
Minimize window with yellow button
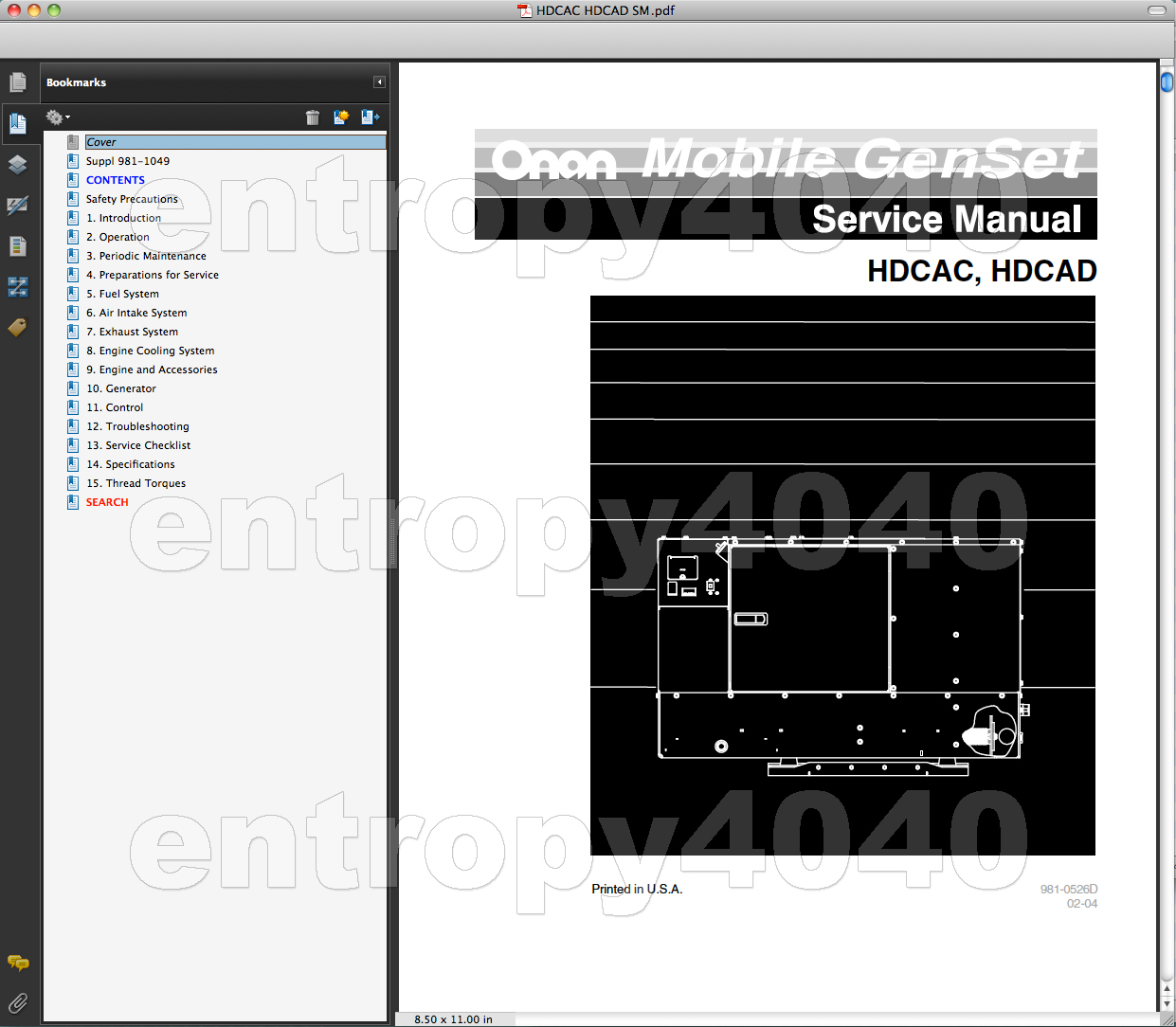tap(33, 10)
